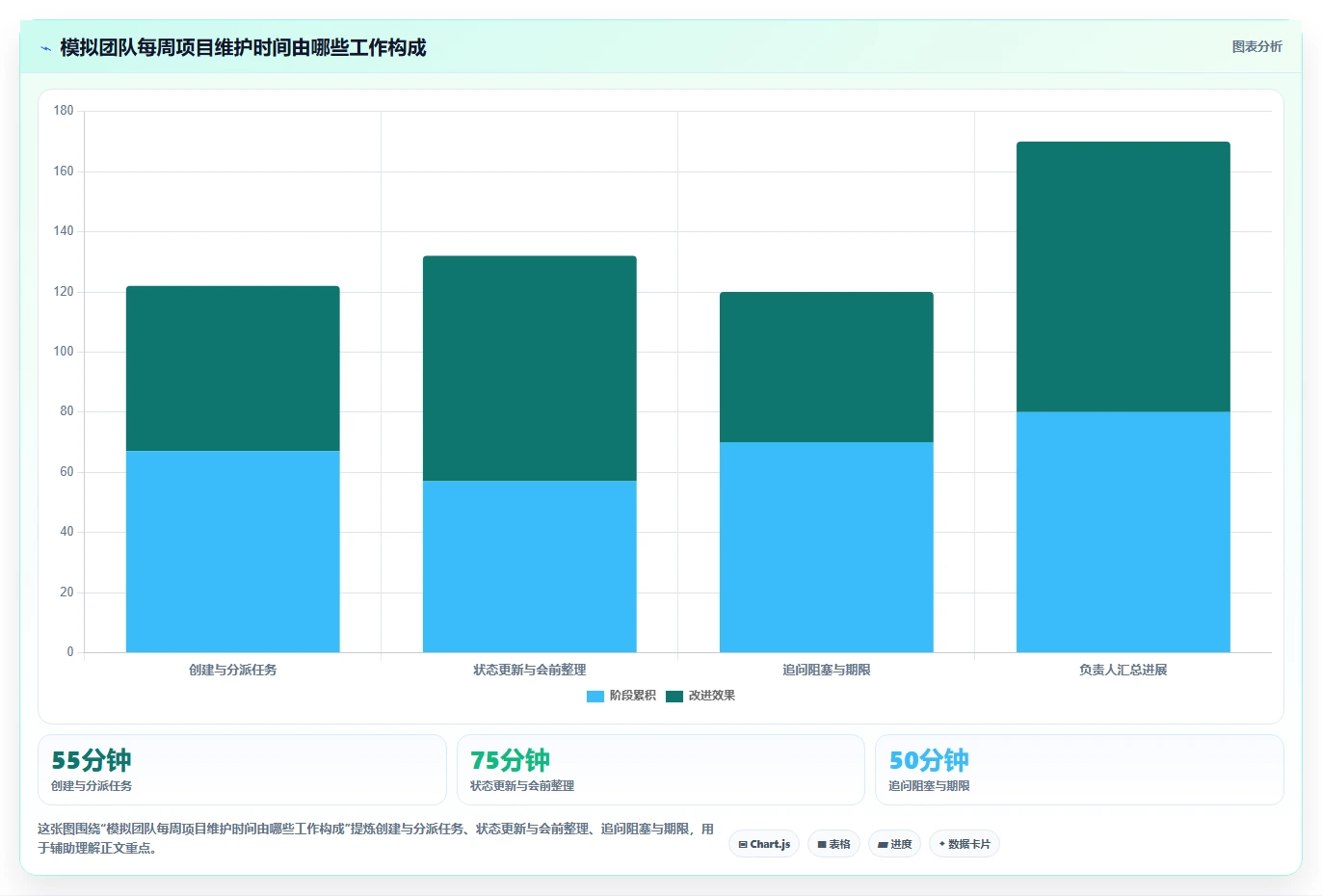The height and width of the screenshot is (896, 1322).
Task: Click green bar segment of 追问阻塞与期限
Action: tap(826, 367)
